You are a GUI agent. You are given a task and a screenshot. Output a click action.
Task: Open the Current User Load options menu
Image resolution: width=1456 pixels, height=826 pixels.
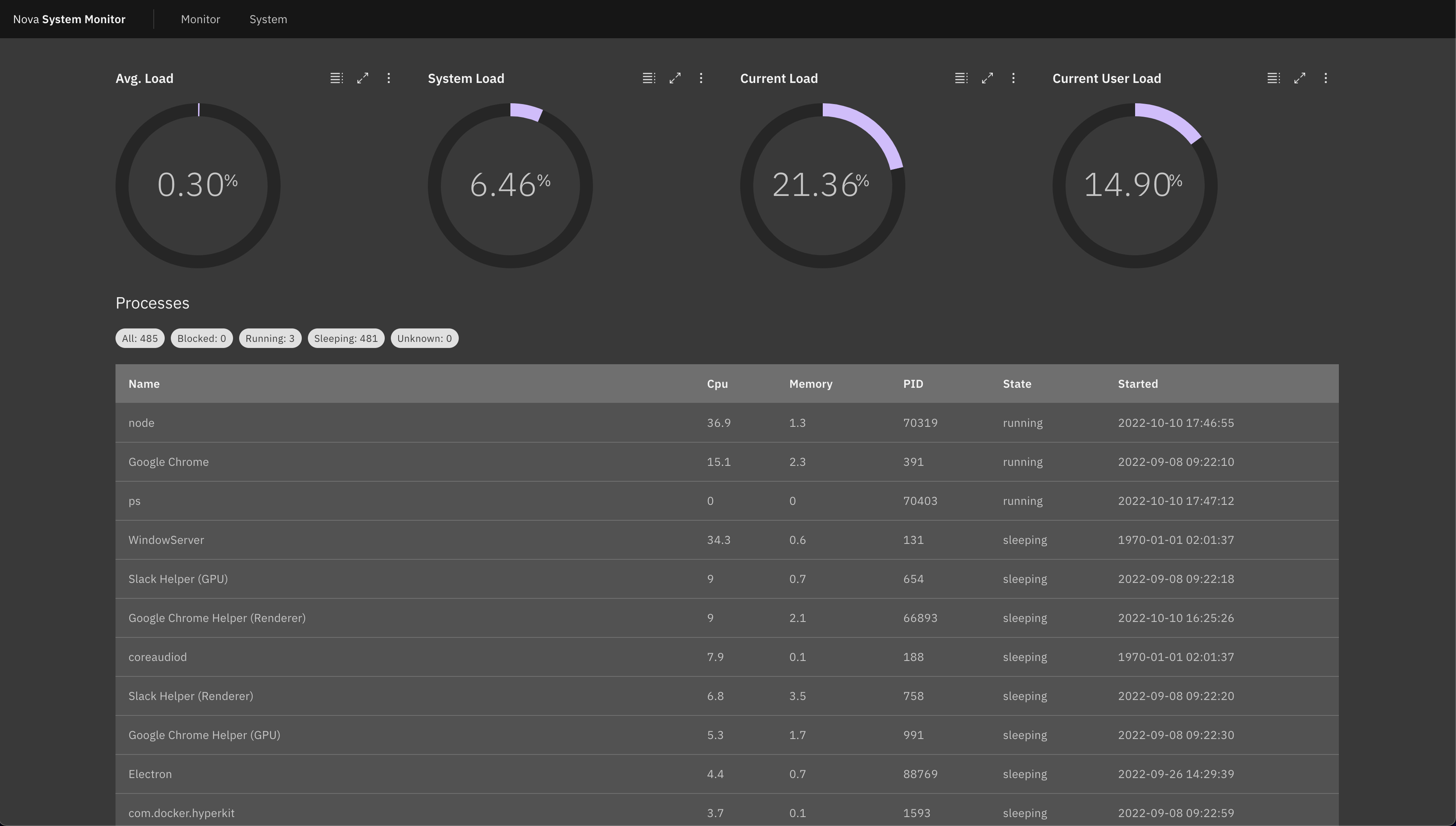(x=1326, y=78)
